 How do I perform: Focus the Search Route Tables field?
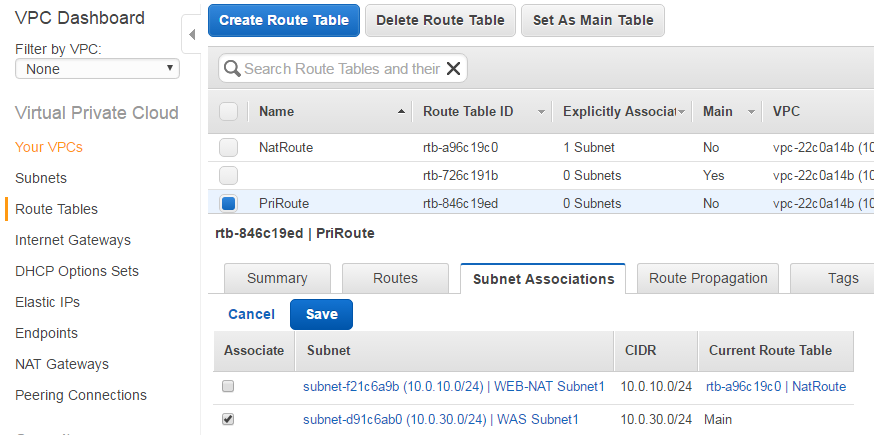(x=342, y=68)
